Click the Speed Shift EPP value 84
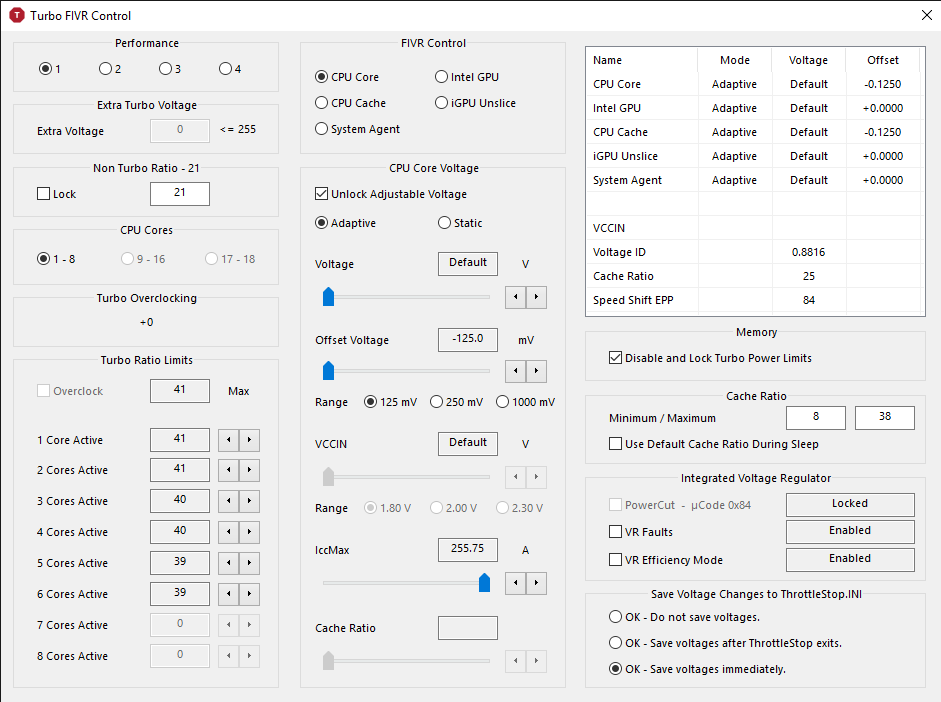This screenshot has width=941, height=702. click(x=809, y=300)
